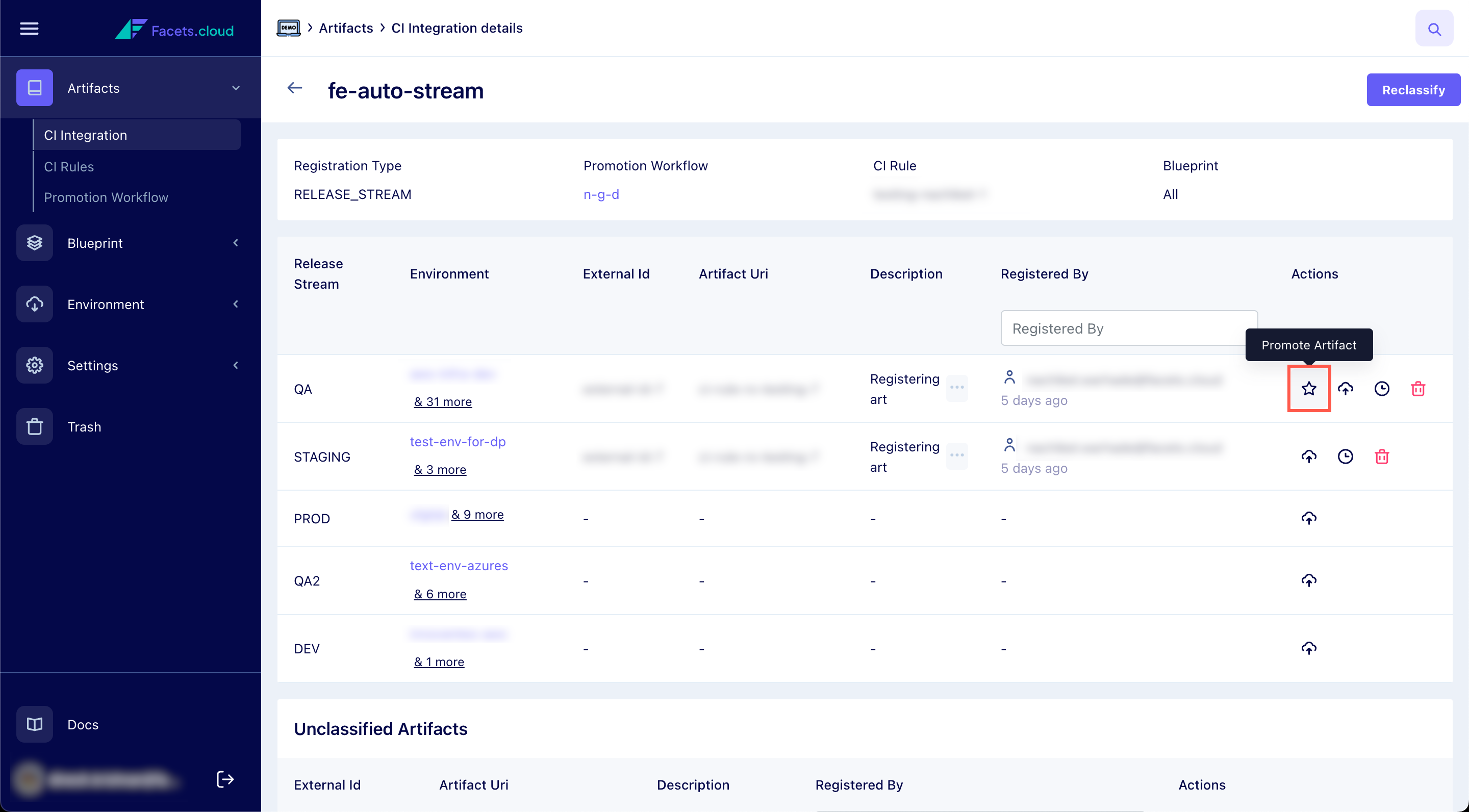Click the PROD row upload icon
Image resolution: width=1469 pixels, height=812 pixels.
1309,518
